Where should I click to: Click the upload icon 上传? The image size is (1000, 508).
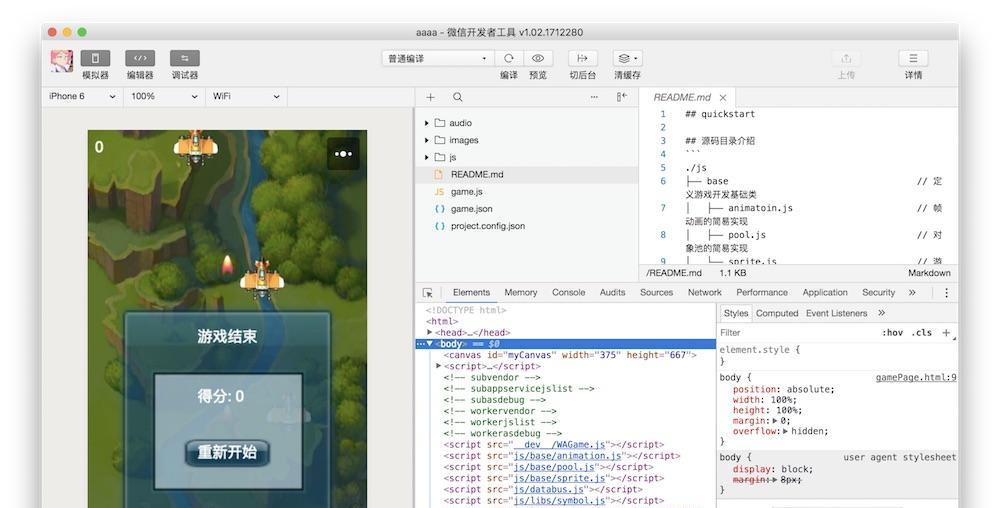846,58
